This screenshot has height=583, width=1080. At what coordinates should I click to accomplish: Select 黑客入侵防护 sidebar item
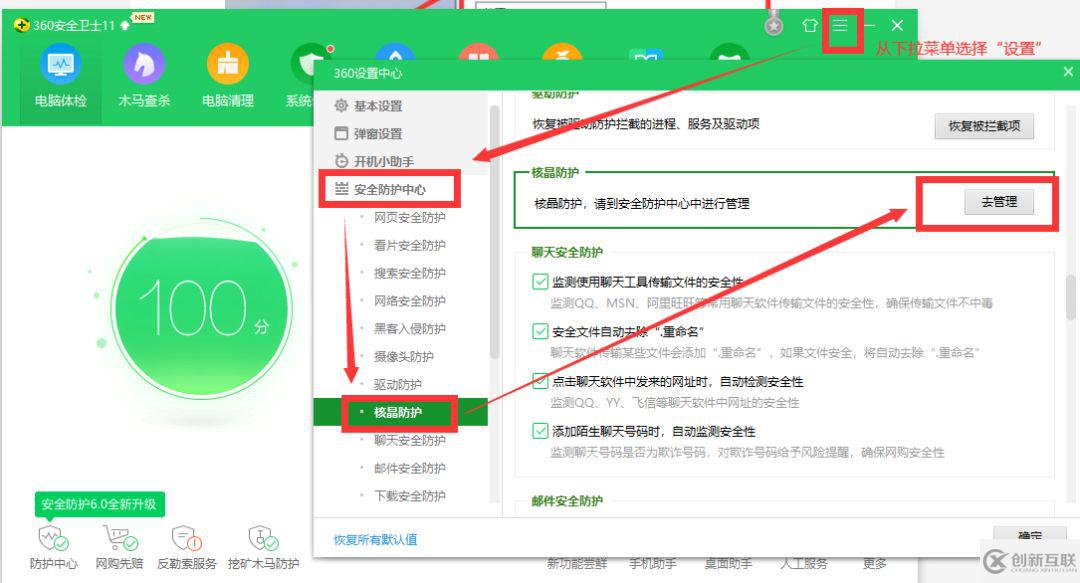(x=409, y=329)
